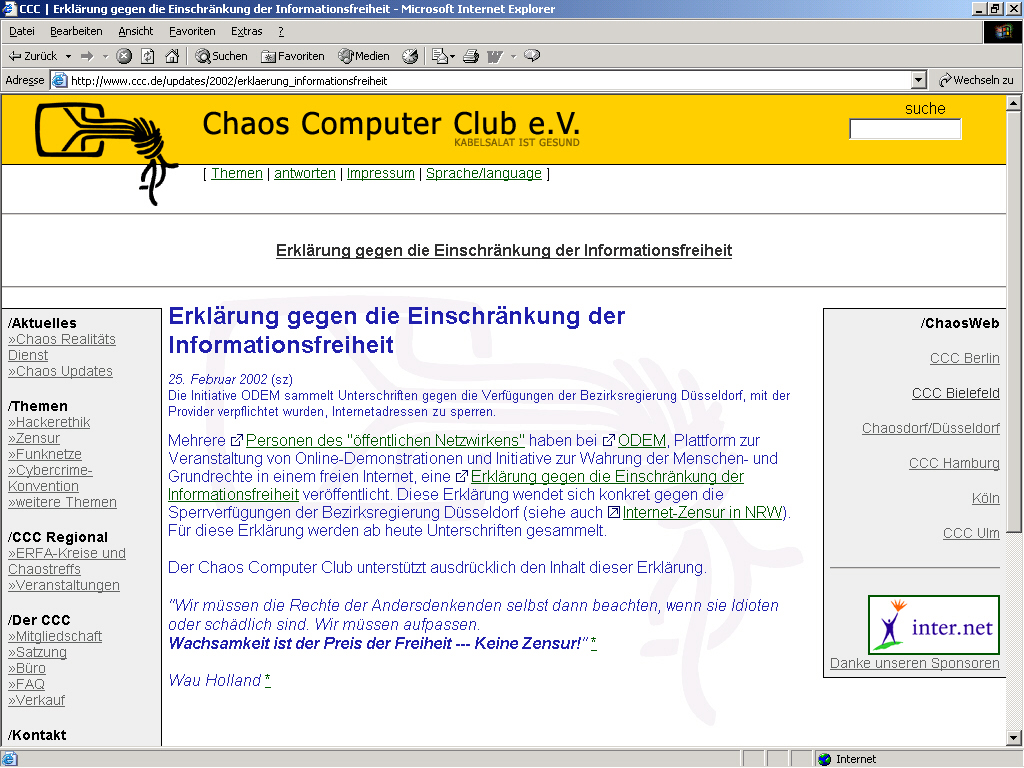
Task: Expand the Mail toolbar dropdown arrow
Action: [452, 56]
